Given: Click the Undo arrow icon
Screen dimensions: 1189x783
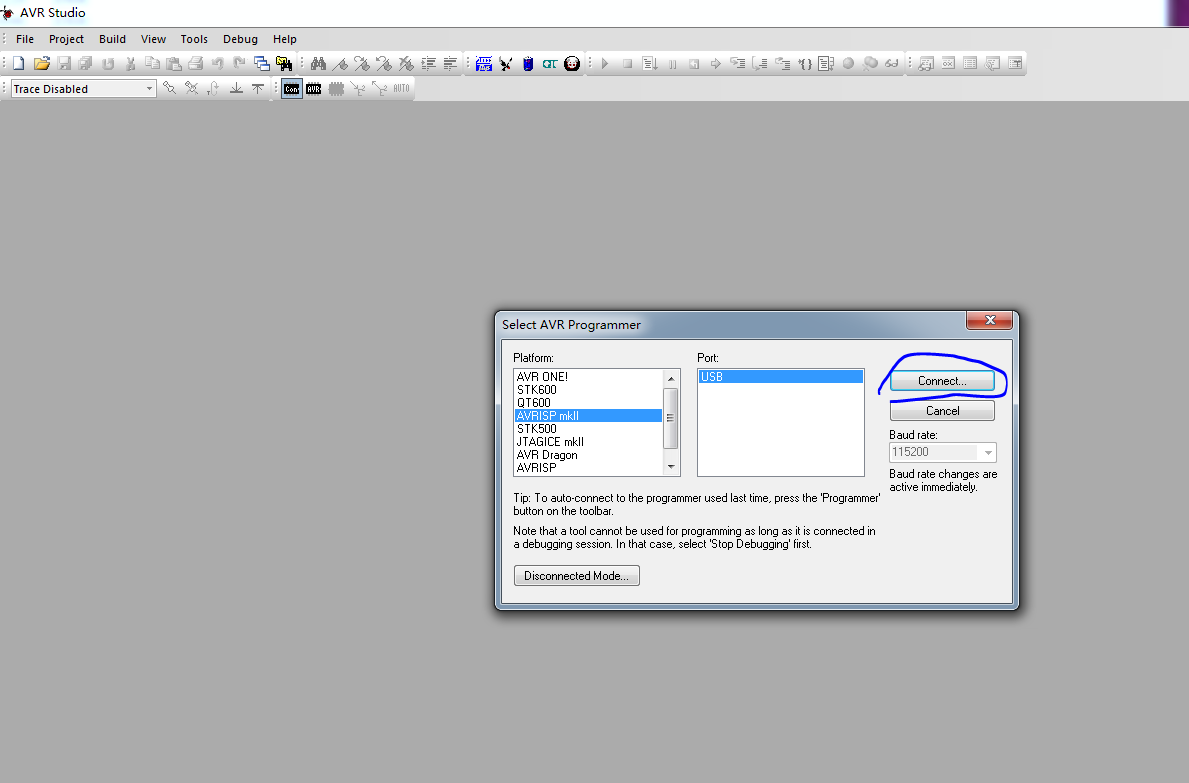Looking at the screenshot, I should [x=218, y=64].
